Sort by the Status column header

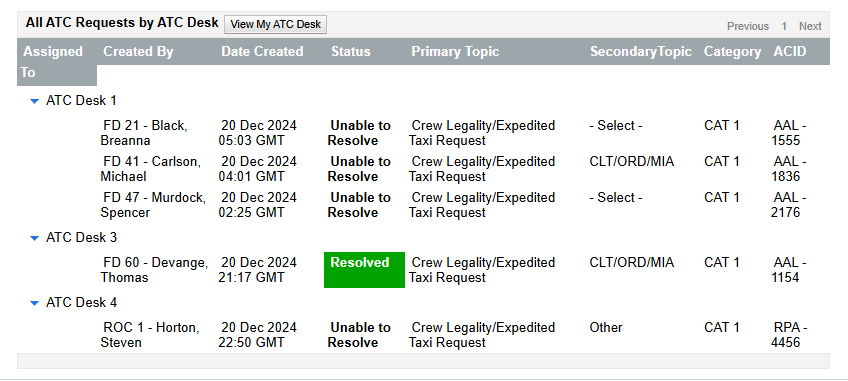(350, 51)
